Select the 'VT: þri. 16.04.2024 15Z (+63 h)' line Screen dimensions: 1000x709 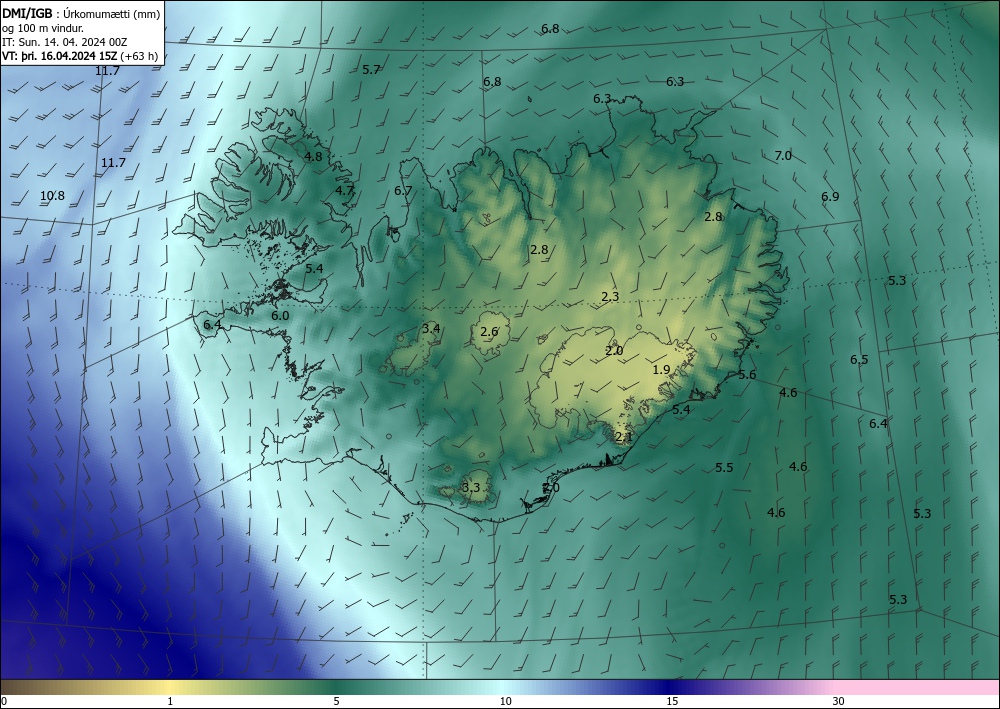click(80, 56)
